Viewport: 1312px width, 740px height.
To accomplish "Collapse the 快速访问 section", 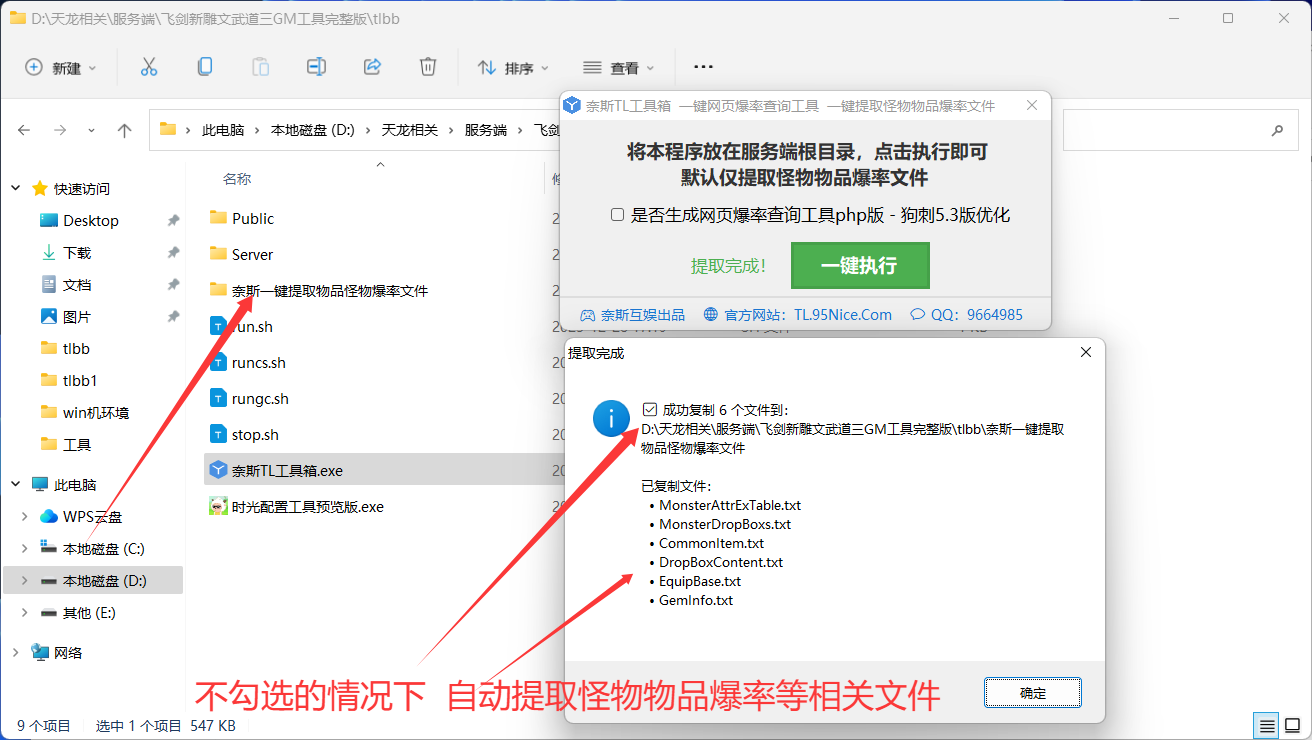I will (x=16, y=188).
